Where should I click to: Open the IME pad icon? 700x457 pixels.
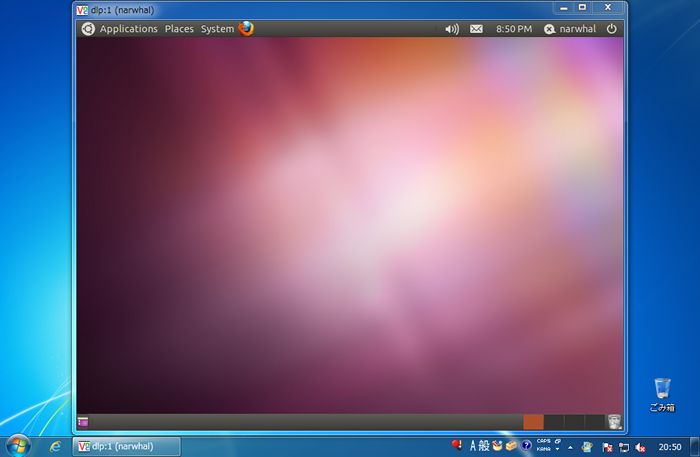tap(497, 445)
